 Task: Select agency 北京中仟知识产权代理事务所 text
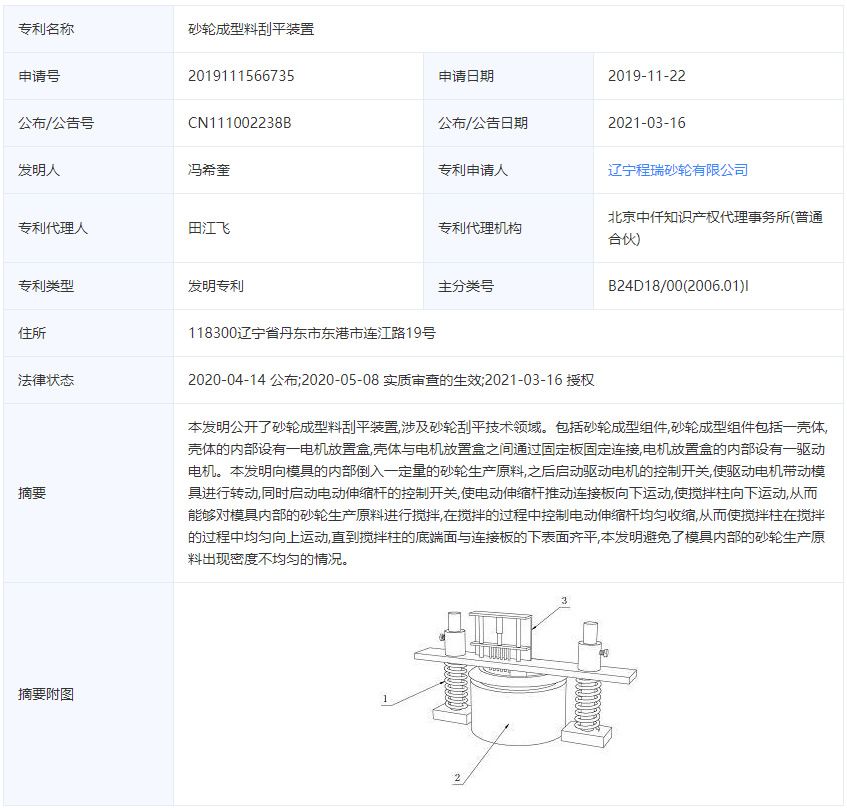(x=700, y=217)
